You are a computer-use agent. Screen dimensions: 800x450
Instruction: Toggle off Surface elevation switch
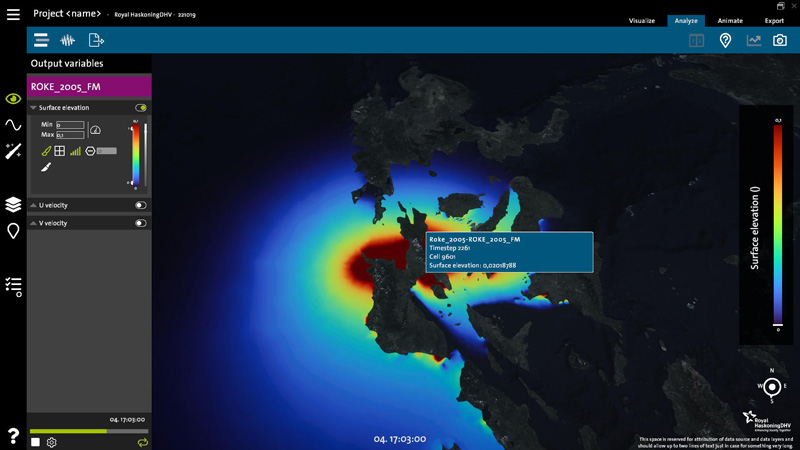[x=141, y=108]
